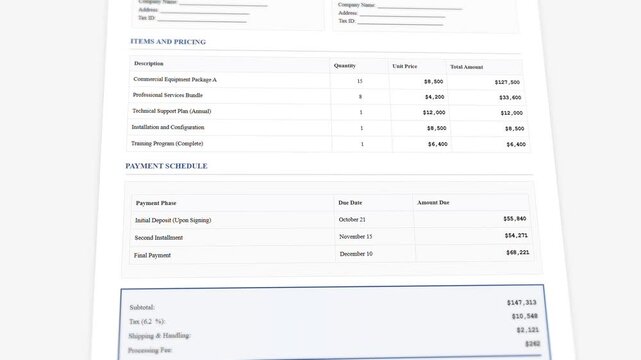Click quantity 1 in Installation and Configuration row
641x360 pixels.
[361, 128]
